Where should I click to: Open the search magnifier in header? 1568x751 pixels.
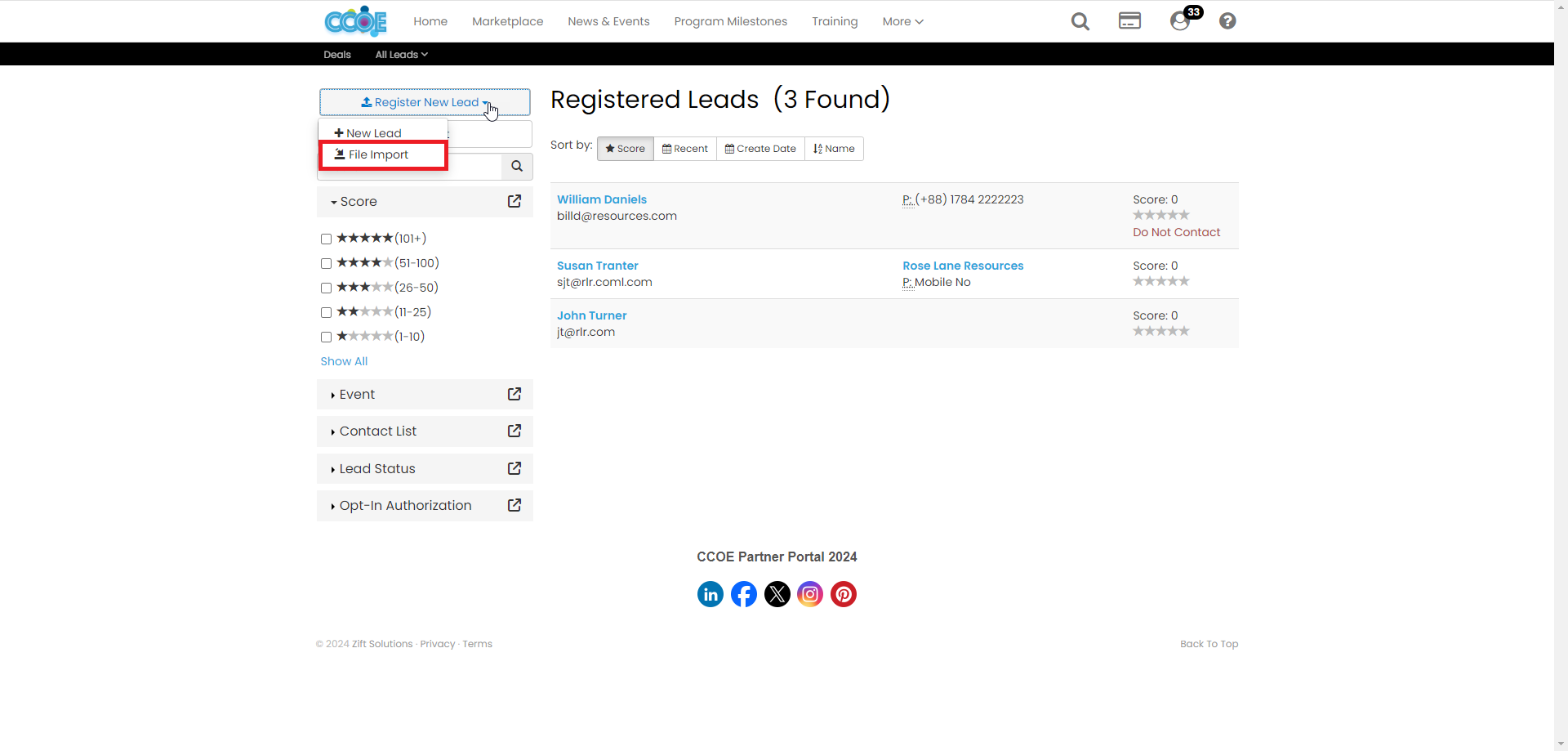[1080, 21]
